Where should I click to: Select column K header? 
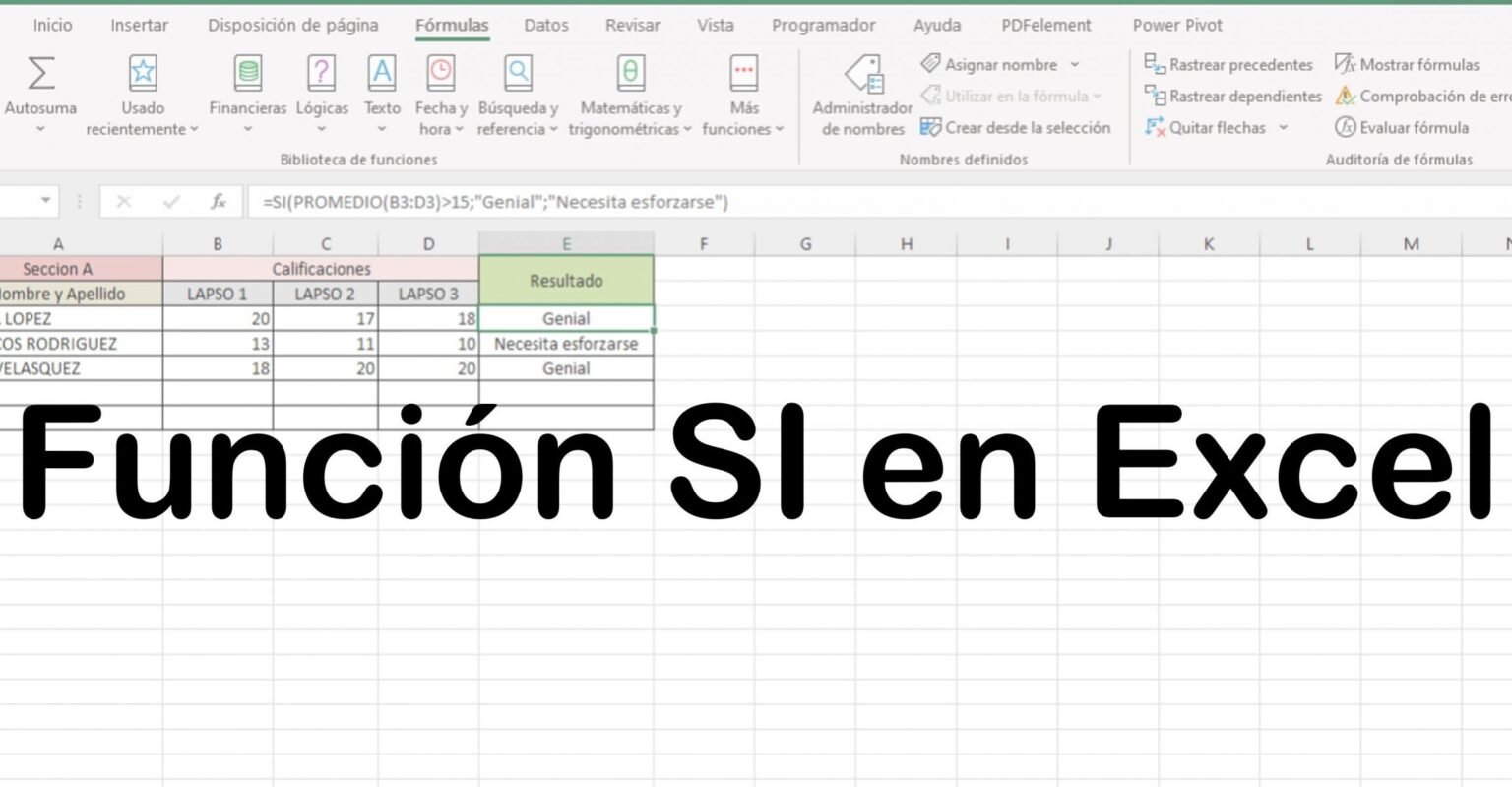pos(1209,244)
